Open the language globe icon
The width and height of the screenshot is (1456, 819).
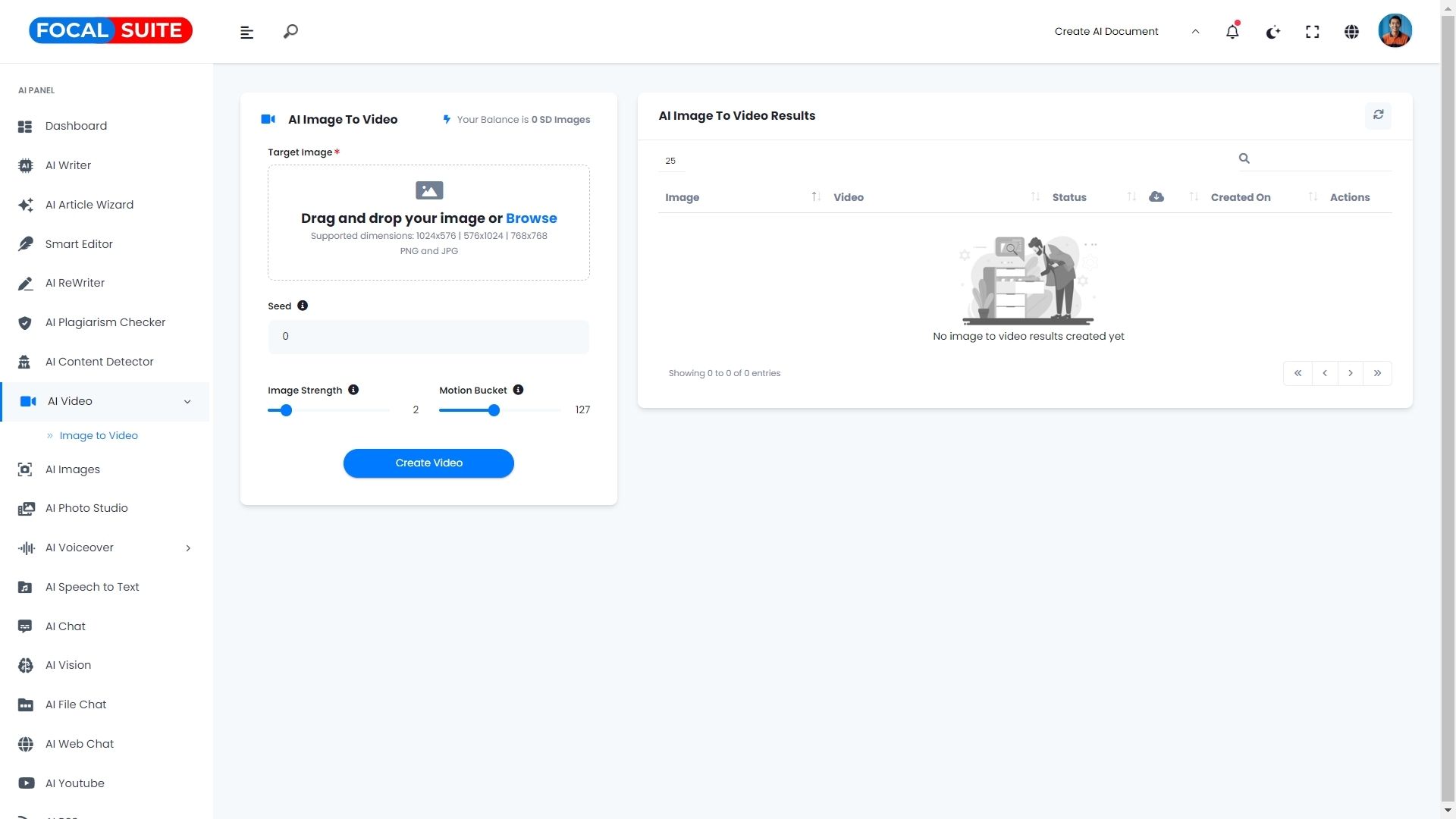(x=1351, y=32)
